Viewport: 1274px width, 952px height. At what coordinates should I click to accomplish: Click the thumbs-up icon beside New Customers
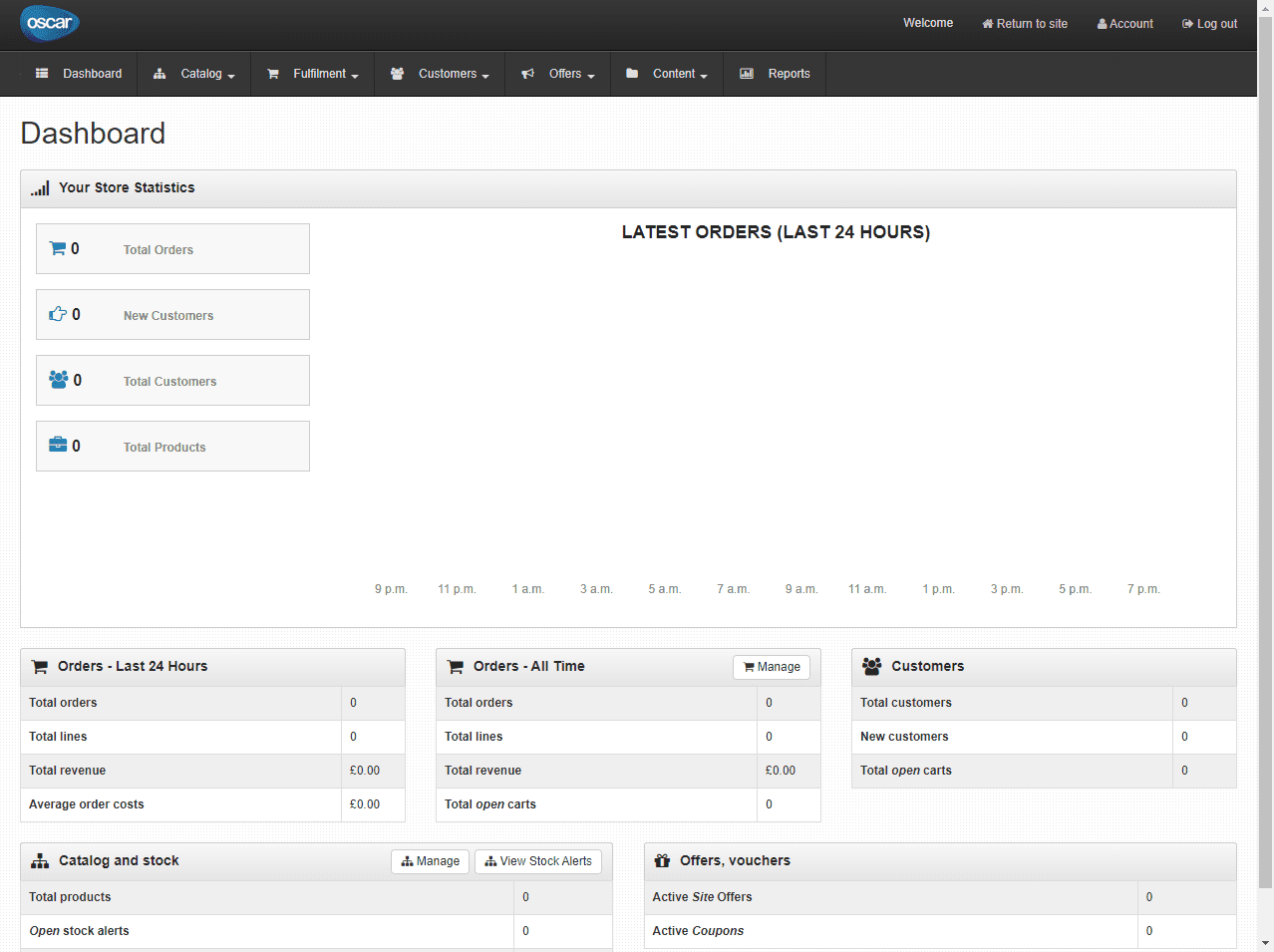[x=58, y=314]
